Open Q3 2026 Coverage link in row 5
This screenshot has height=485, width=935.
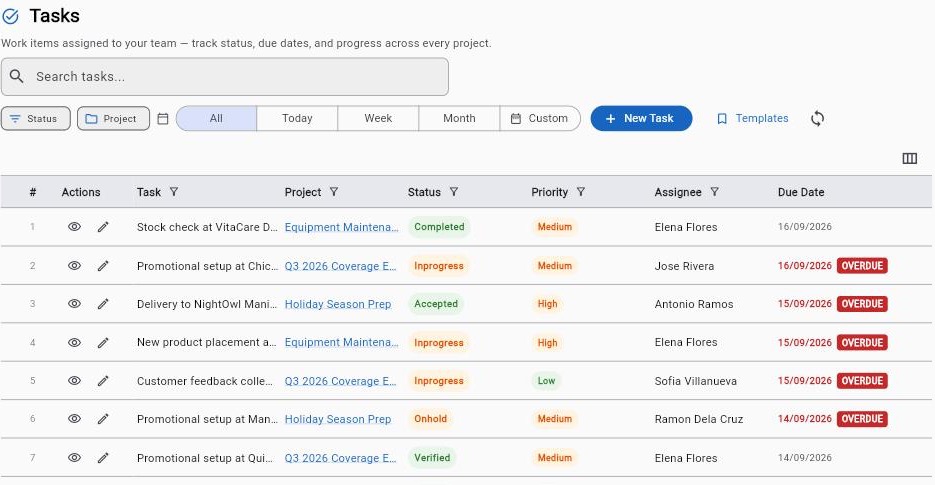tap(340, 381)
